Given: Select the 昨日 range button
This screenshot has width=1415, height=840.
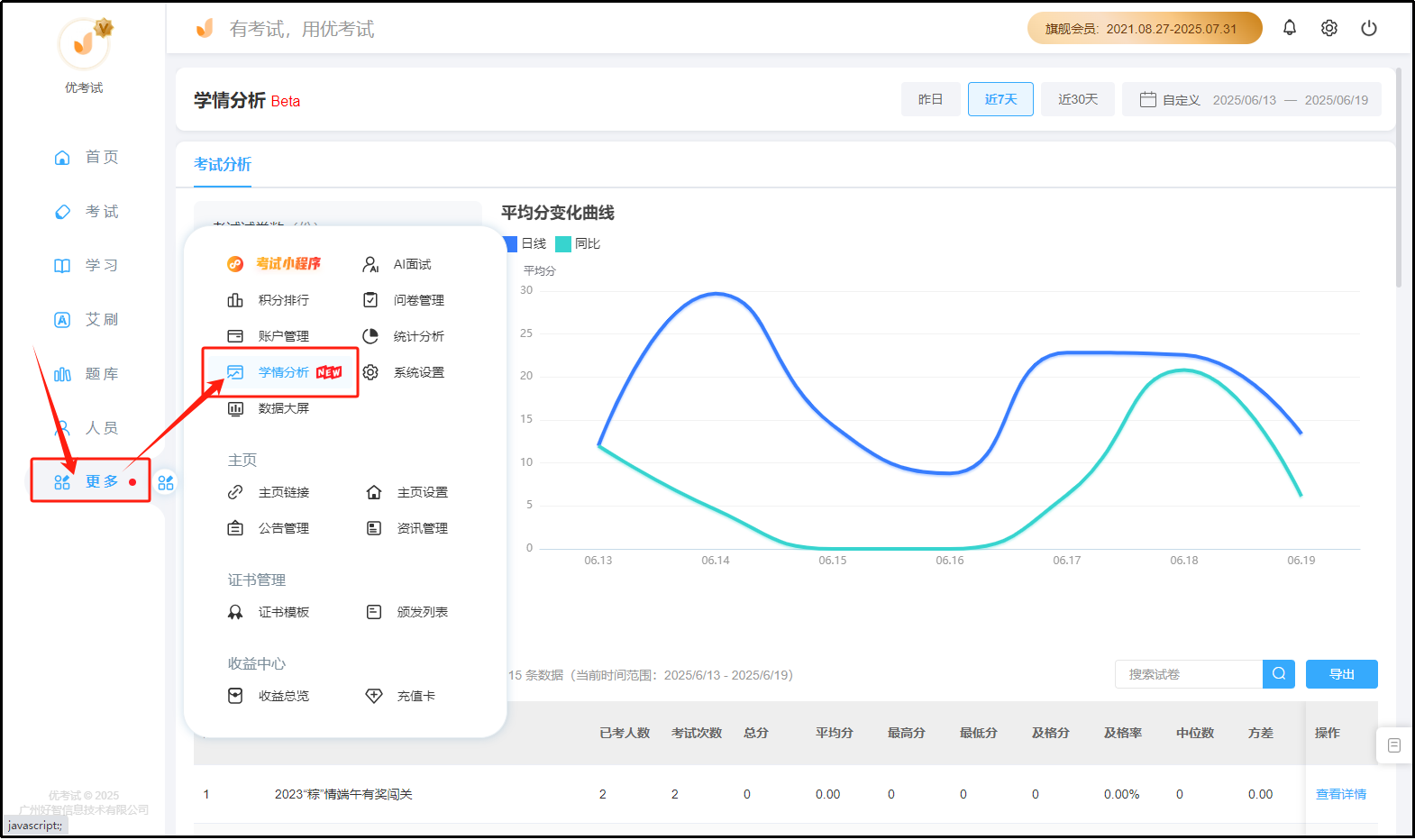Looking at the screenshot, I should [x=931, y=99].
